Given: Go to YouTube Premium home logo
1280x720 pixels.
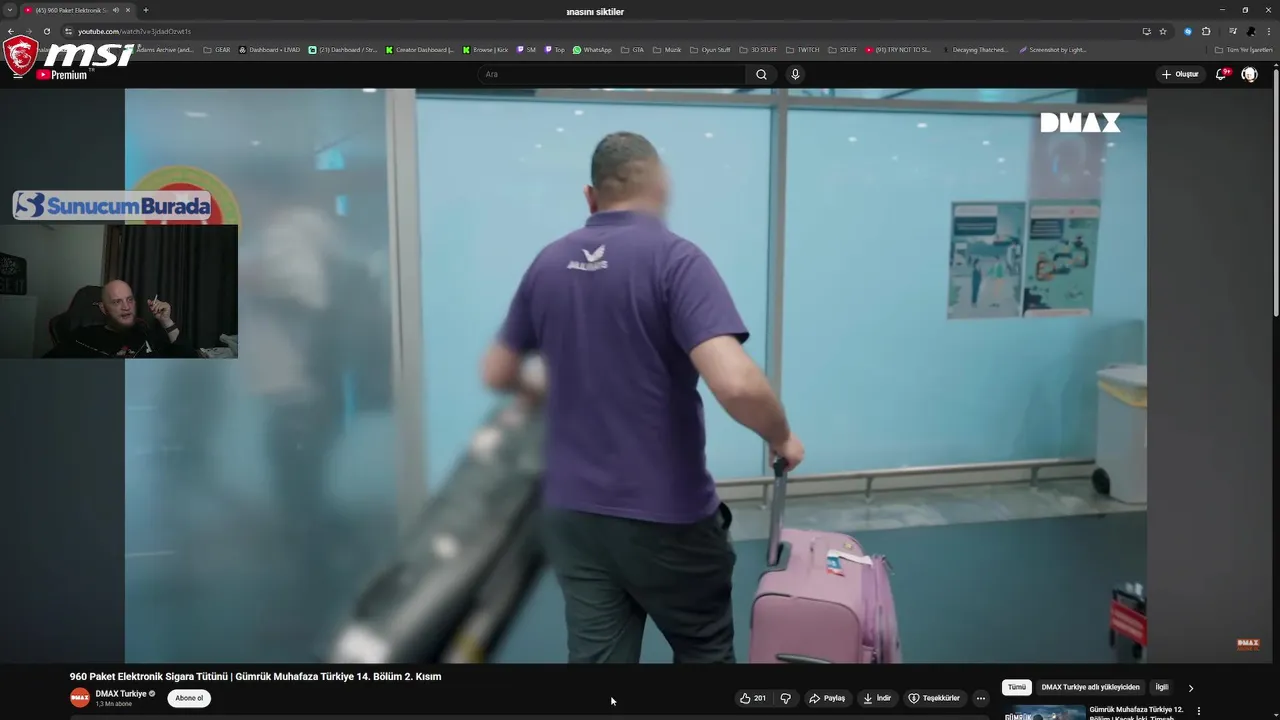Looking at the screenshot, I should click(62, 74).
